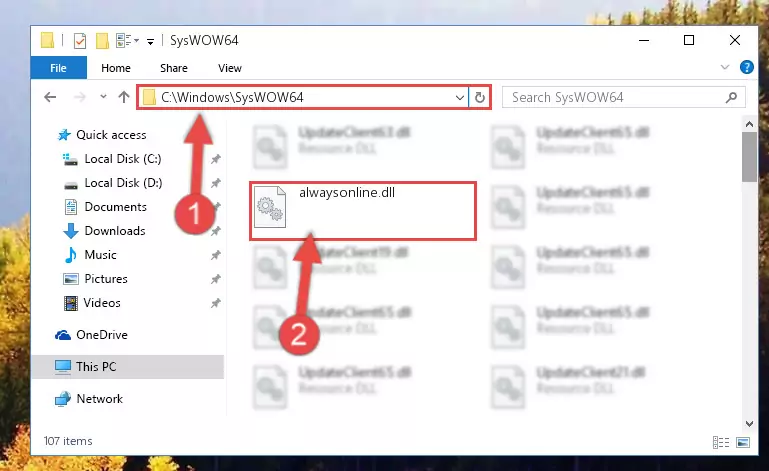Open Pictures in the sidebar

tap(105, 279)
